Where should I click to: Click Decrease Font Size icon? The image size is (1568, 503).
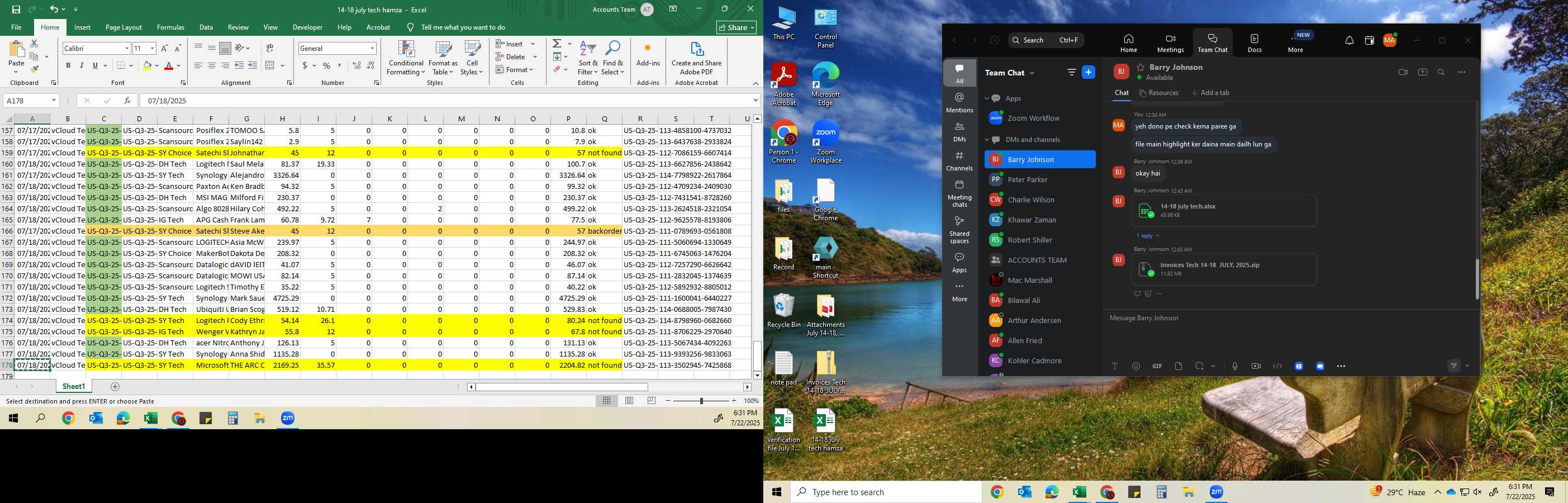tap(178, 48)
